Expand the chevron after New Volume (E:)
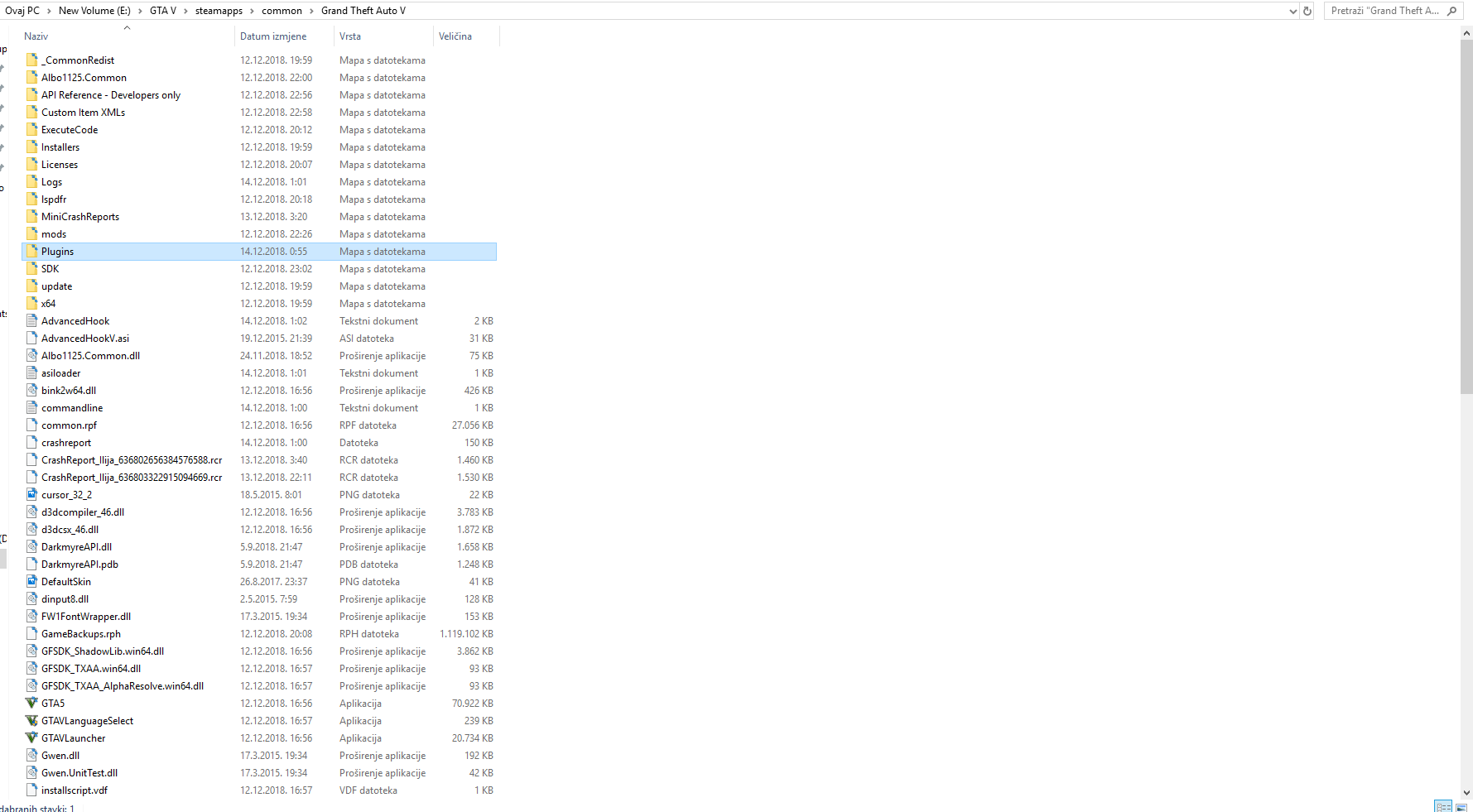Image resolution: width=1473 pixels, height=812 pixels. coord(140,11)
